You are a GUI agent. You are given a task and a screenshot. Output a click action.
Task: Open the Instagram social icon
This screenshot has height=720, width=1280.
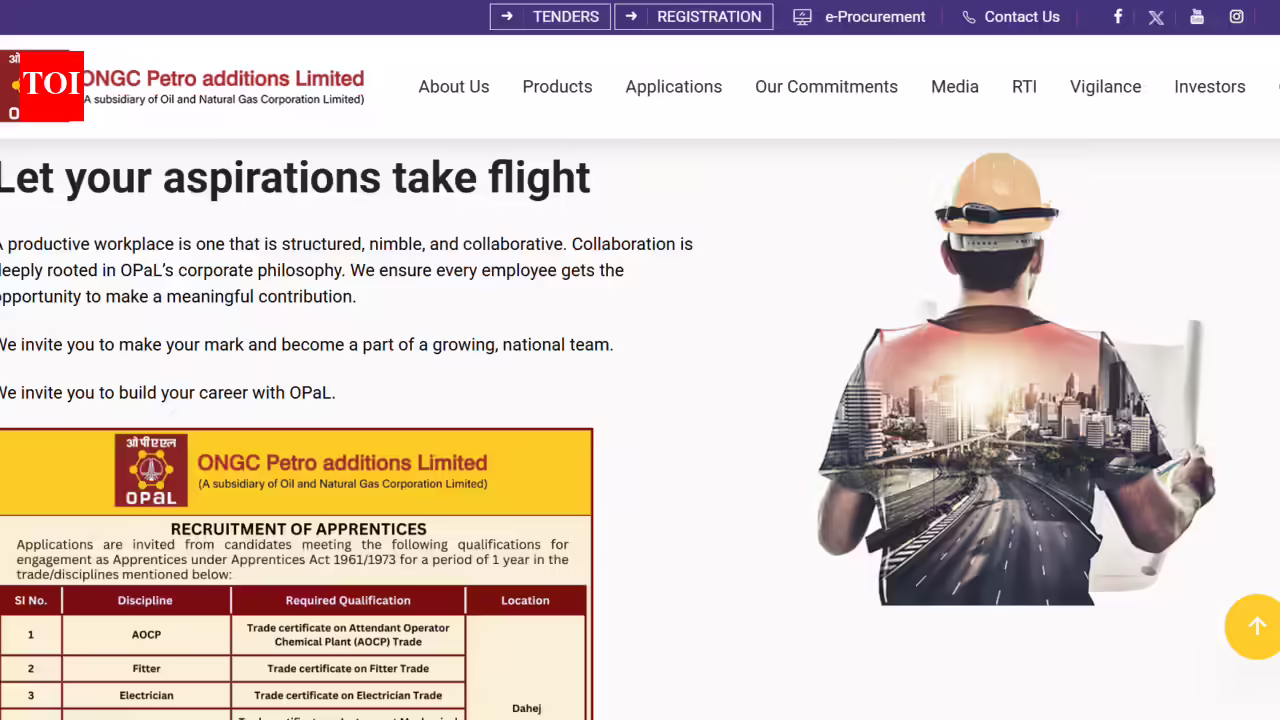(x=1236, y=16)
